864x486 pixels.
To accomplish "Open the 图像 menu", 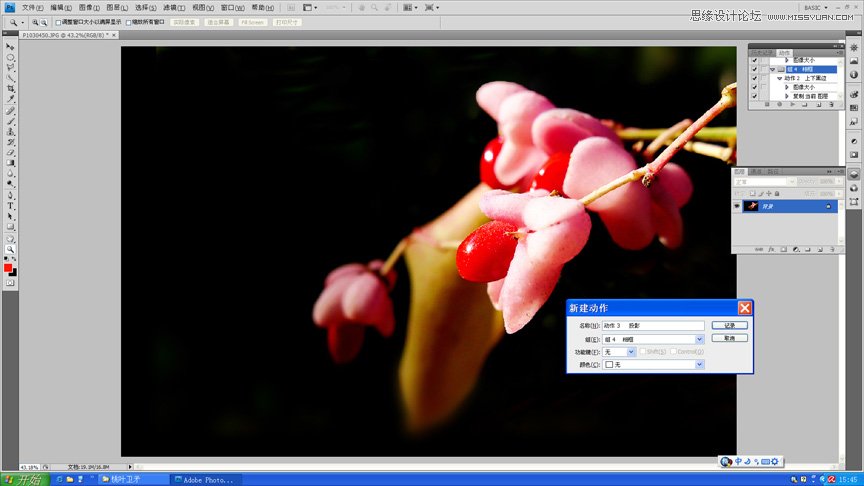I will (x=89, y=8).
